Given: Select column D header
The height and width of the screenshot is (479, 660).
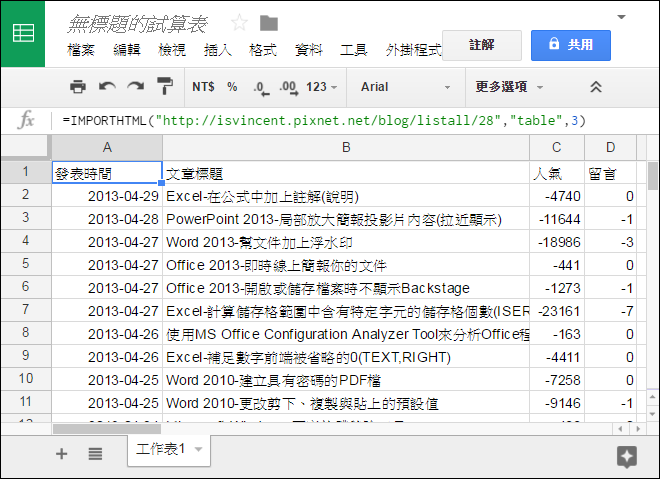Looking at the screenshot, I should tap(610, 147).
